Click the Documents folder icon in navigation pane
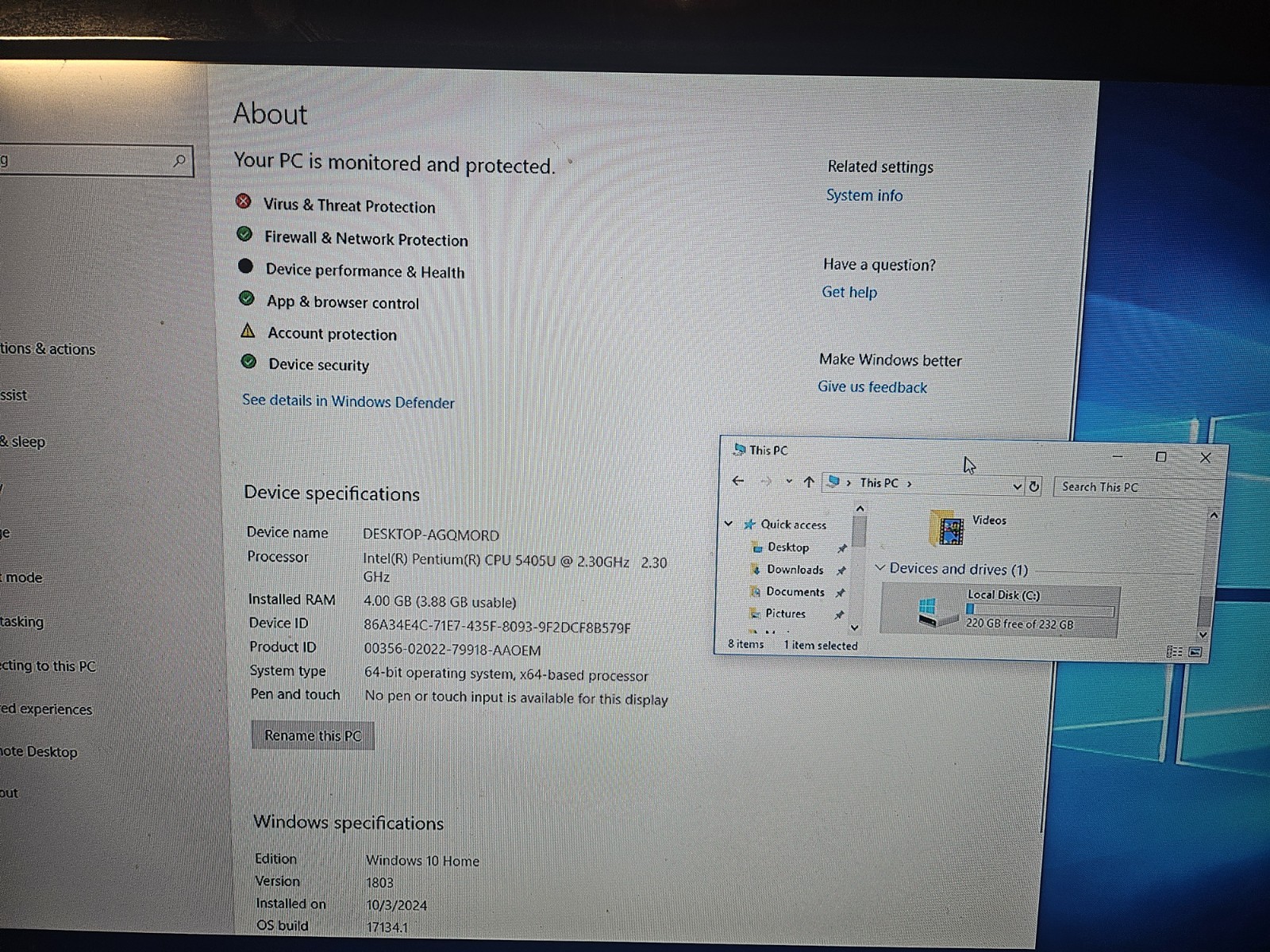Image resolution: width=1270 pixels, height=952 pixels. coord(756,591)
